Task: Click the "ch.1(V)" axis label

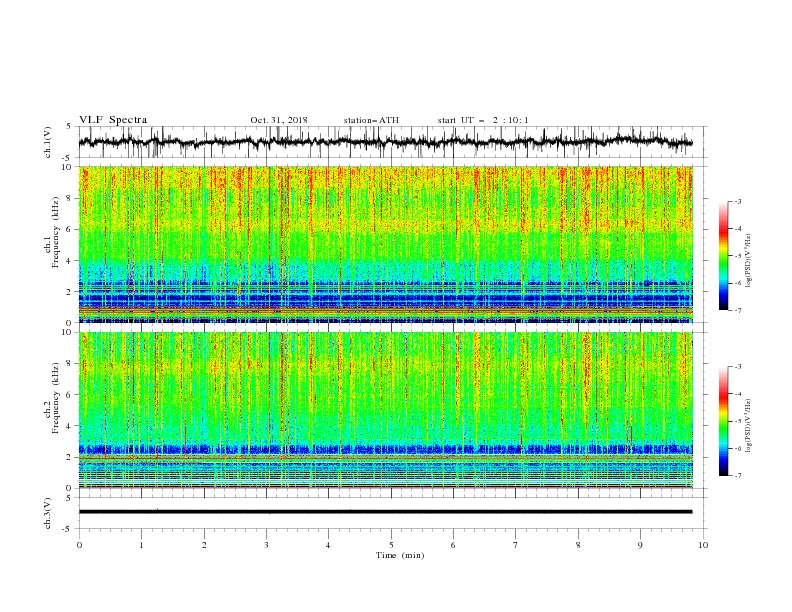Action: (48, 142)
